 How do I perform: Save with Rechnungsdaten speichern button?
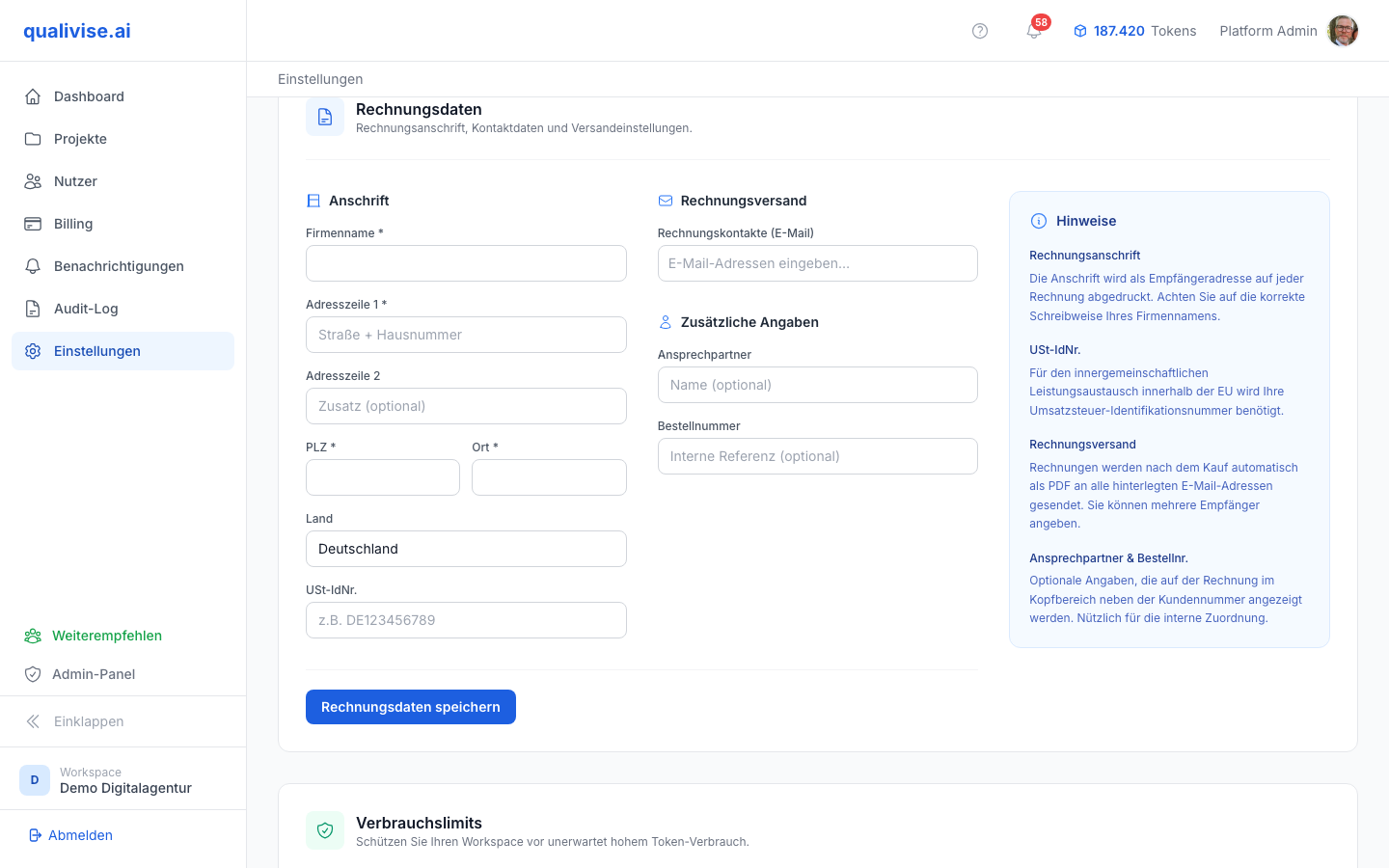pyautogui.click(x=411, y=707)
